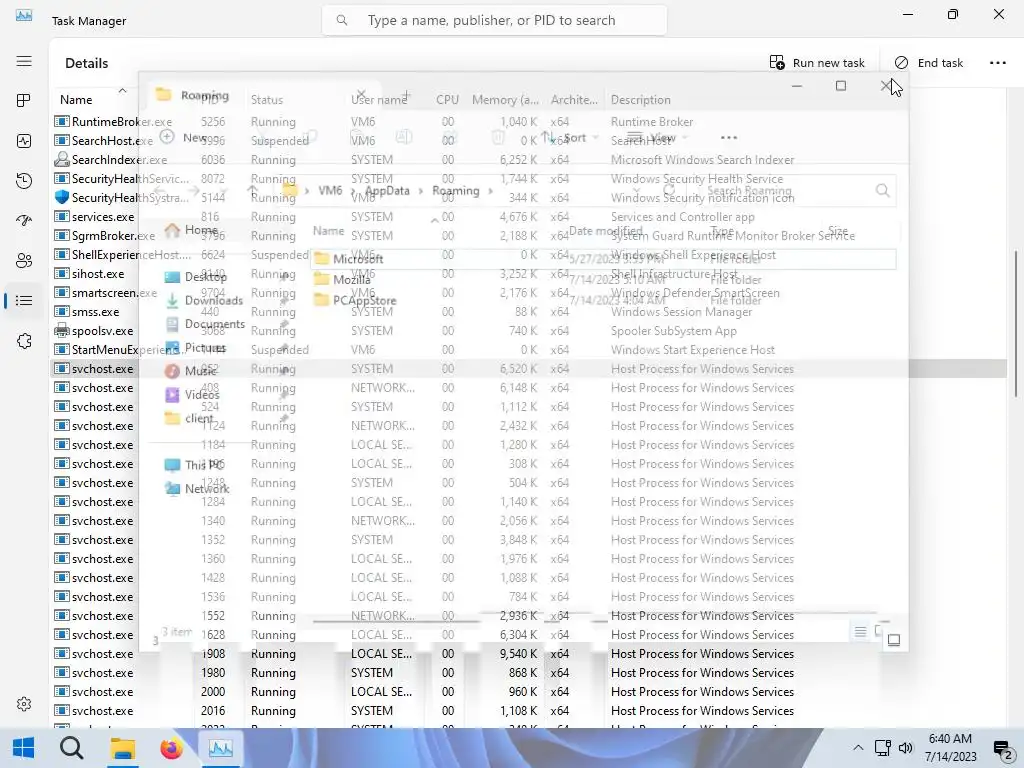This screenshot has height=768, width=1024.
Task: Open the Users page sidebar icon
Action: (24, 261)
